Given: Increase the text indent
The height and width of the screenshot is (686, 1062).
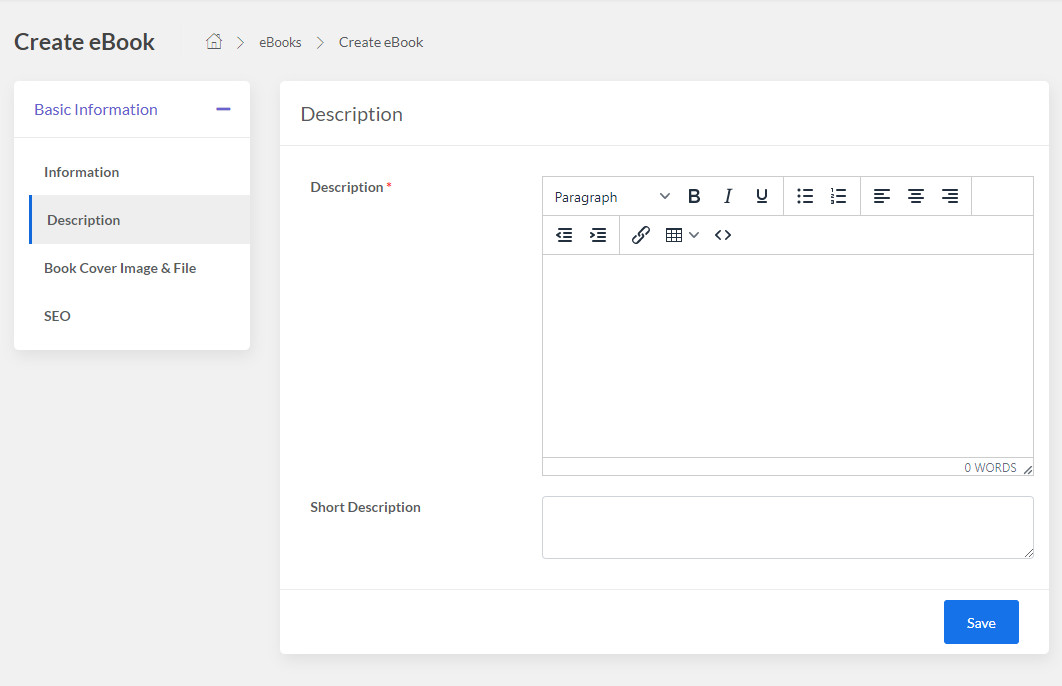Looking at the screenshot, I should tap(598, 234).
